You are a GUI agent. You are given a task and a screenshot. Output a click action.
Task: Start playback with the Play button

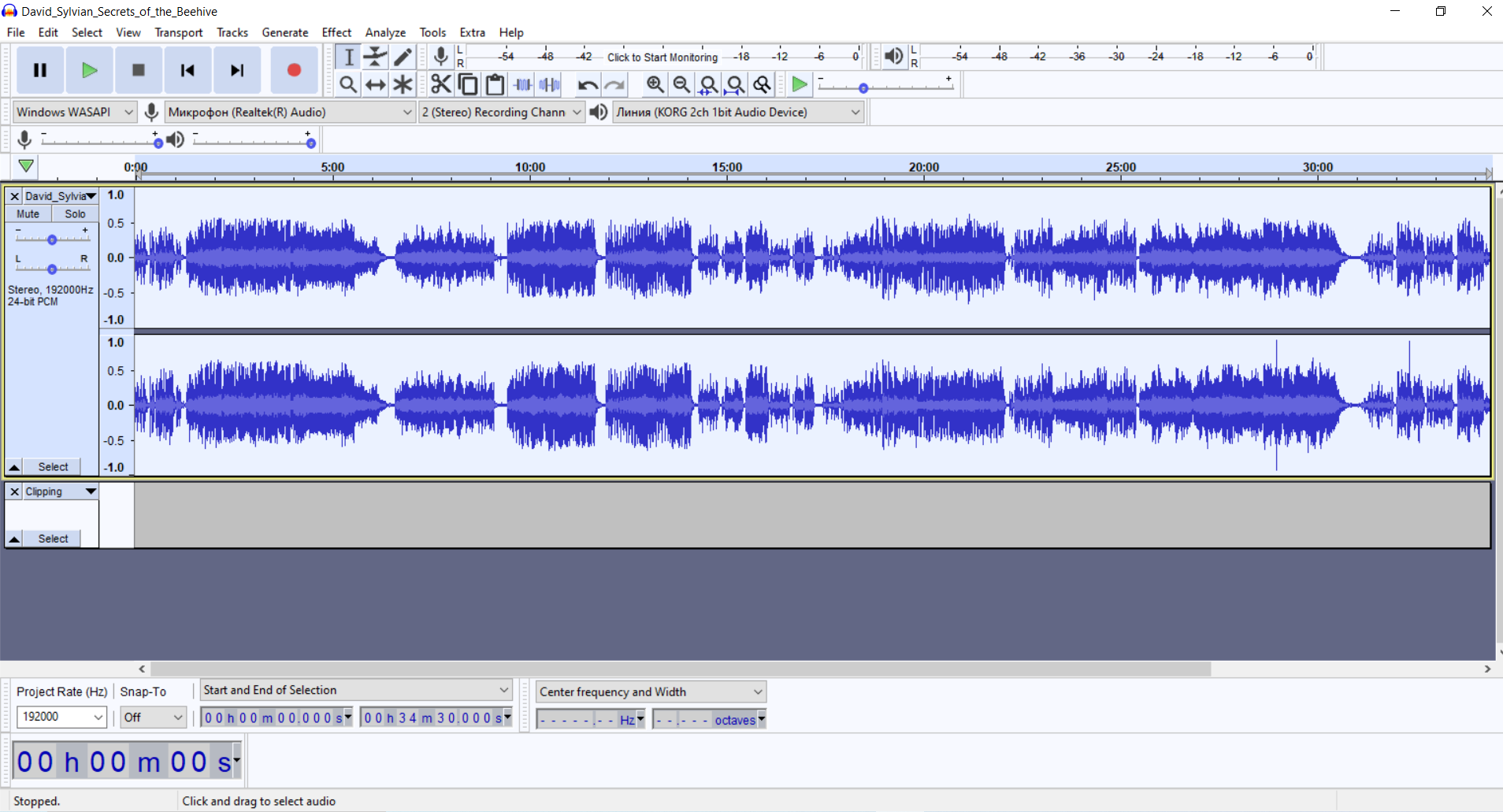click(89, 70)
